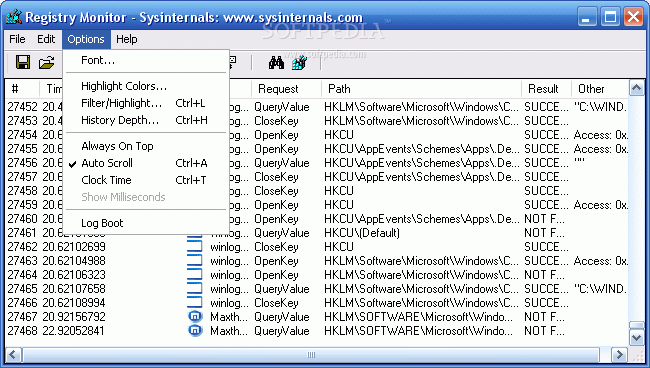Choose Font... from Options menu

pos(146,61)
